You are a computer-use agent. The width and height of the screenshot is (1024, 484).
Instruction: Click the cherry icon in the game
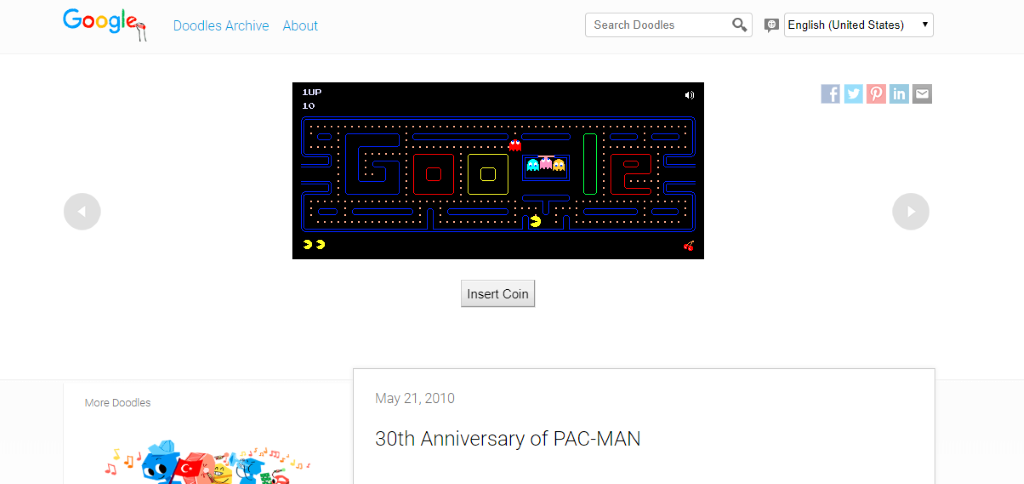688,246
